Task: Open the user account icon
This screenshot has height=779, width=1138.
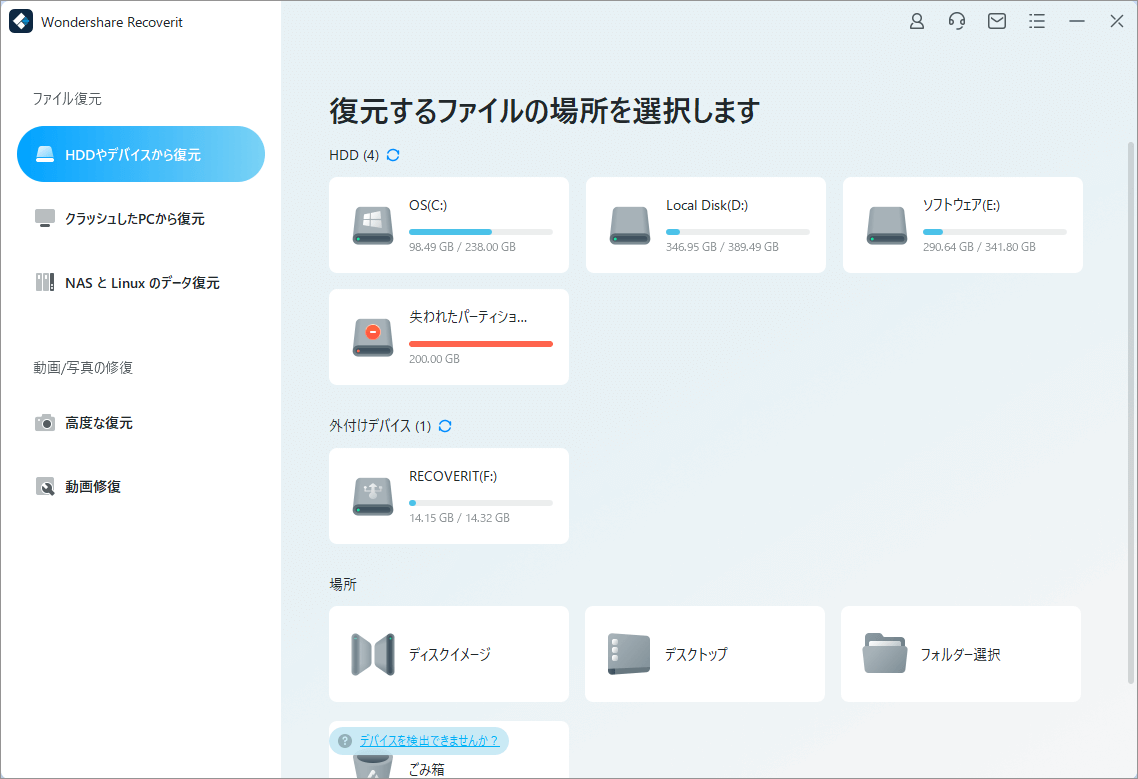Action: [x=916, y=20]
